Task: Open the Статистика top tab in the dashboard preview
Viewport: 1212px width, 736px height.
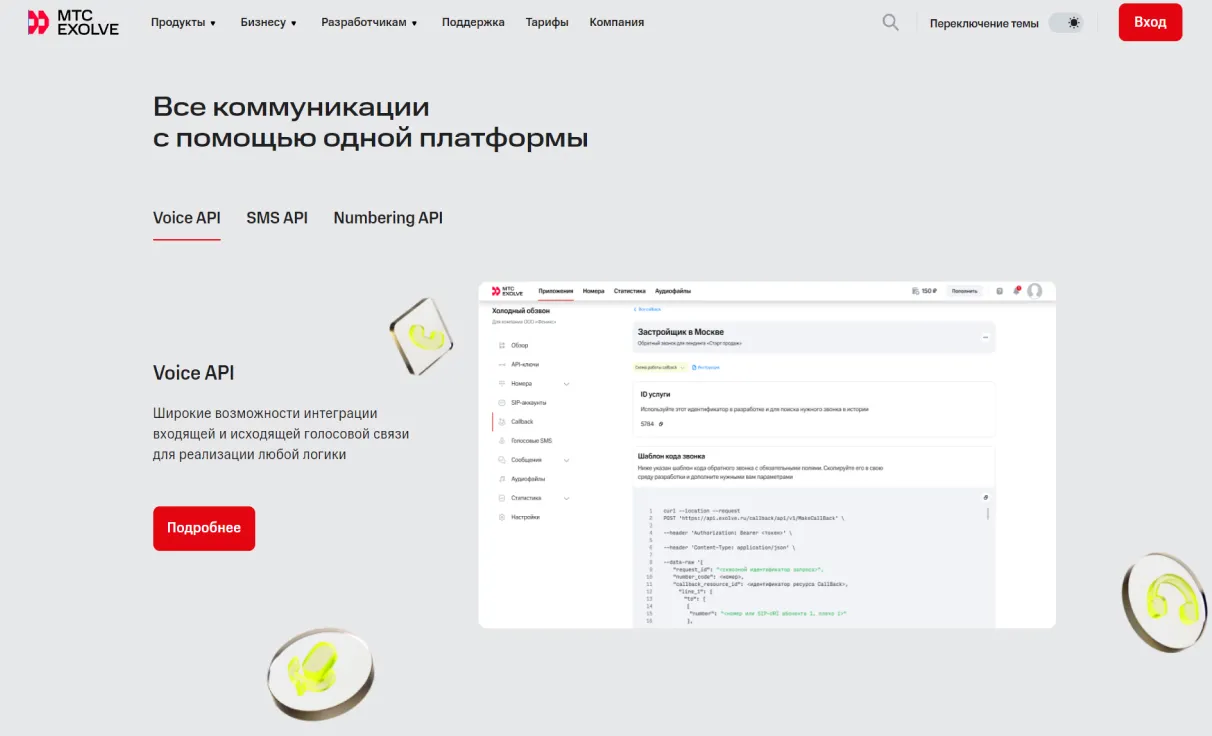Action: point(629,291)
